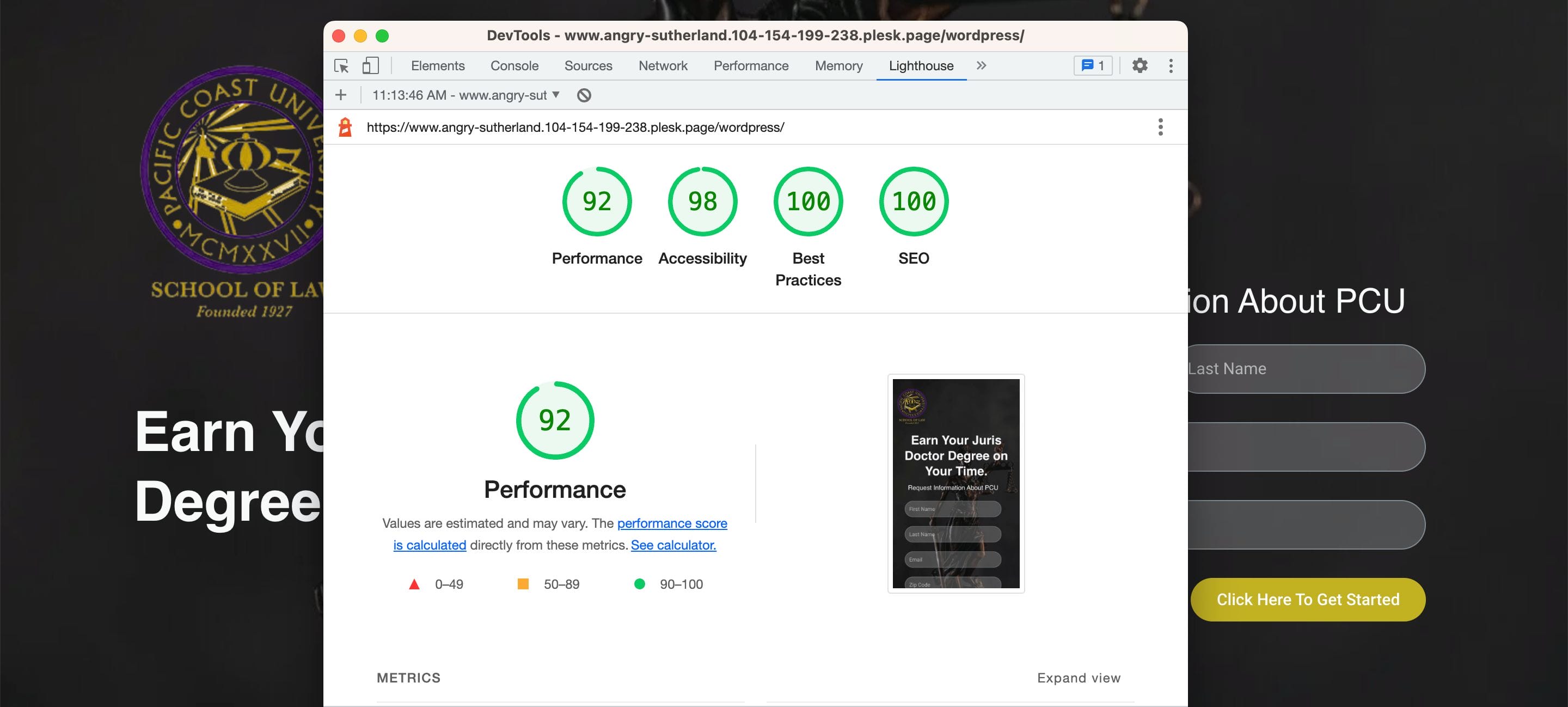Clear all Lighthouse reports icon
This screenshot has width=1568, height=707.
click(x=584, y=95)
